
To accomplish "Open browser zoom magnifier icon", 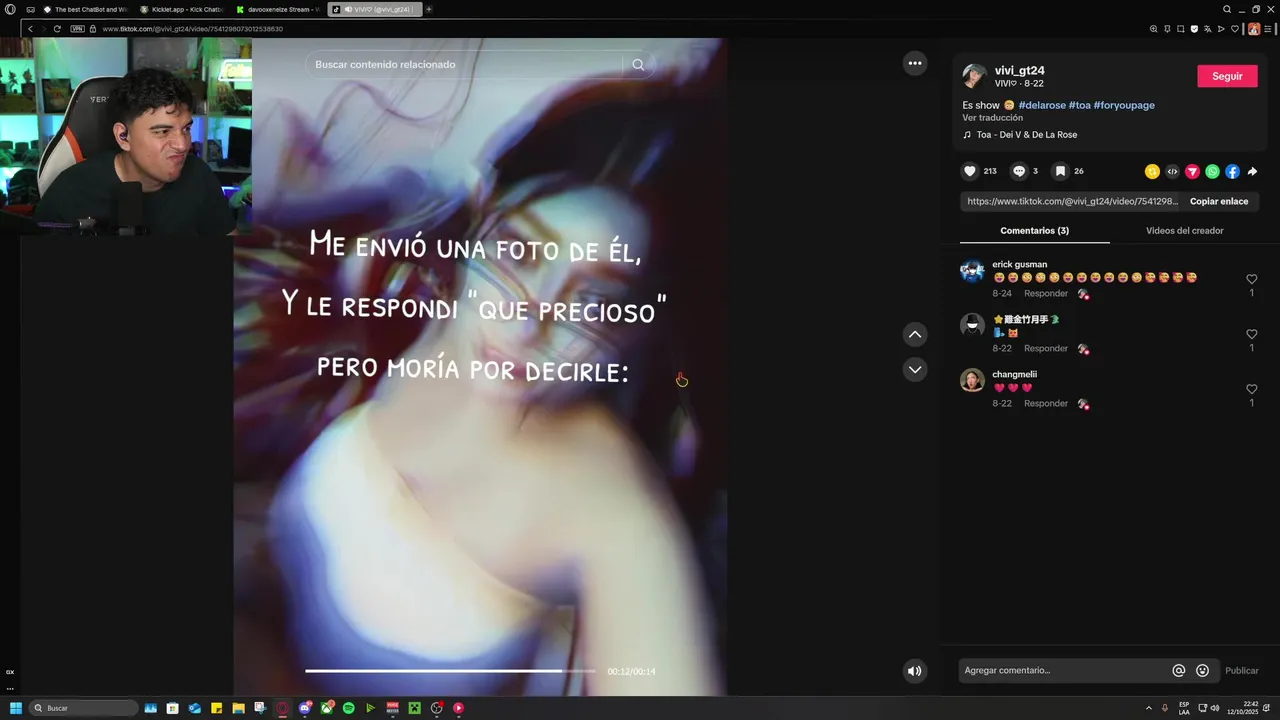I will [x=1153, y=29].
